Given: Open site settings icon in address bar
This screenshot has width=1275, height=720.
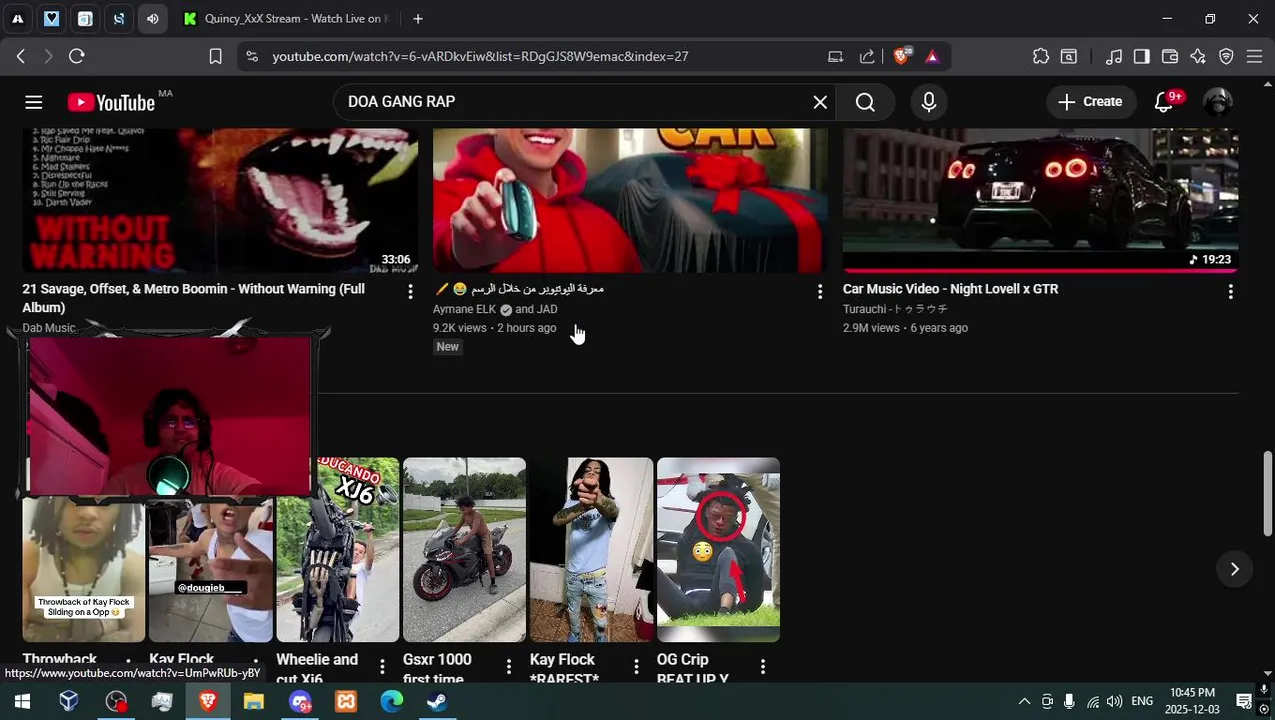Looking at the screenshot, I should tap(252, 56).
